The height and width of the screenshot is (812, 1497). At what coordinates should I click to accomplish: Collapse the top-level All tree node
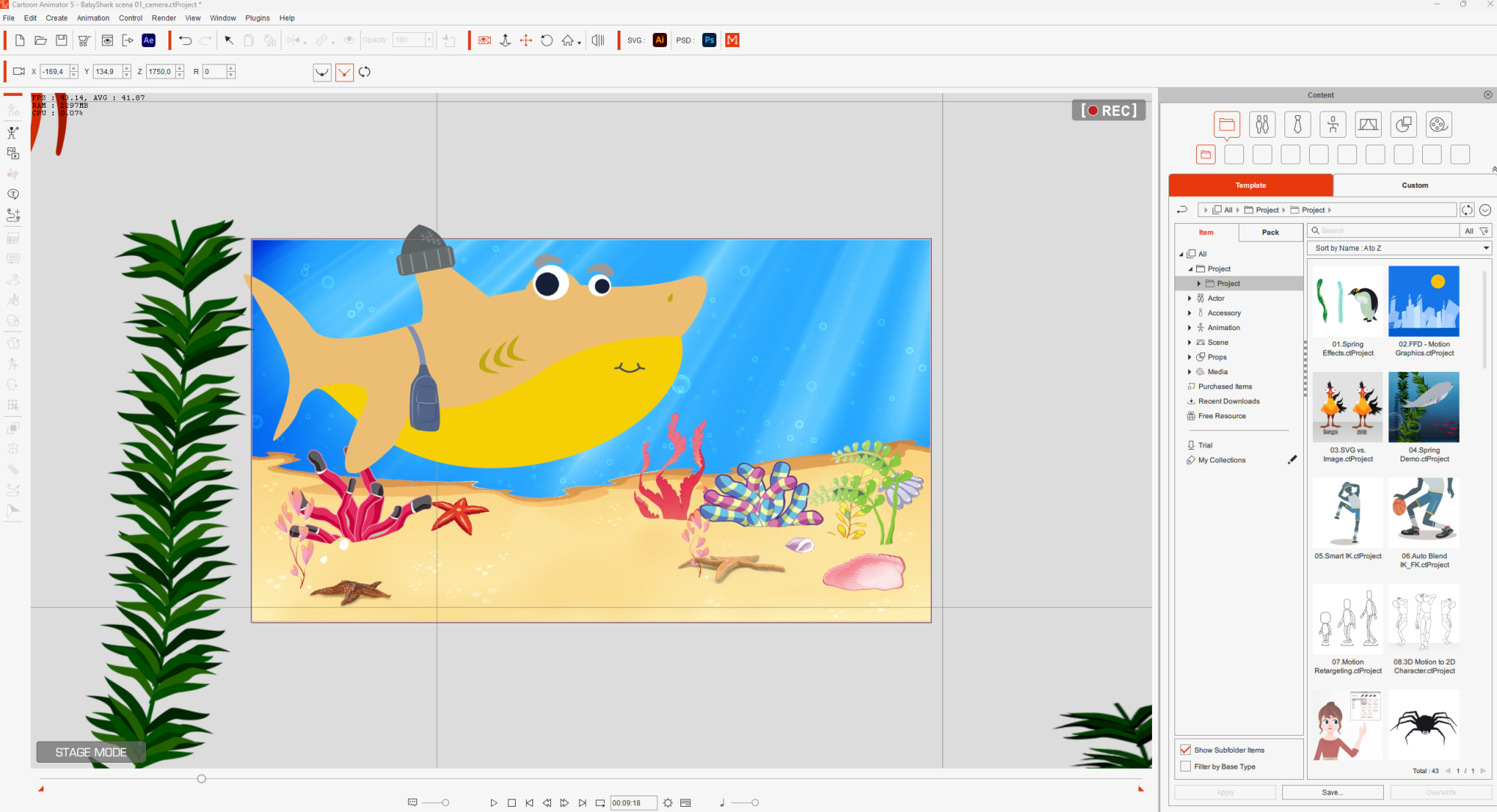click(x=1181, y=254)
